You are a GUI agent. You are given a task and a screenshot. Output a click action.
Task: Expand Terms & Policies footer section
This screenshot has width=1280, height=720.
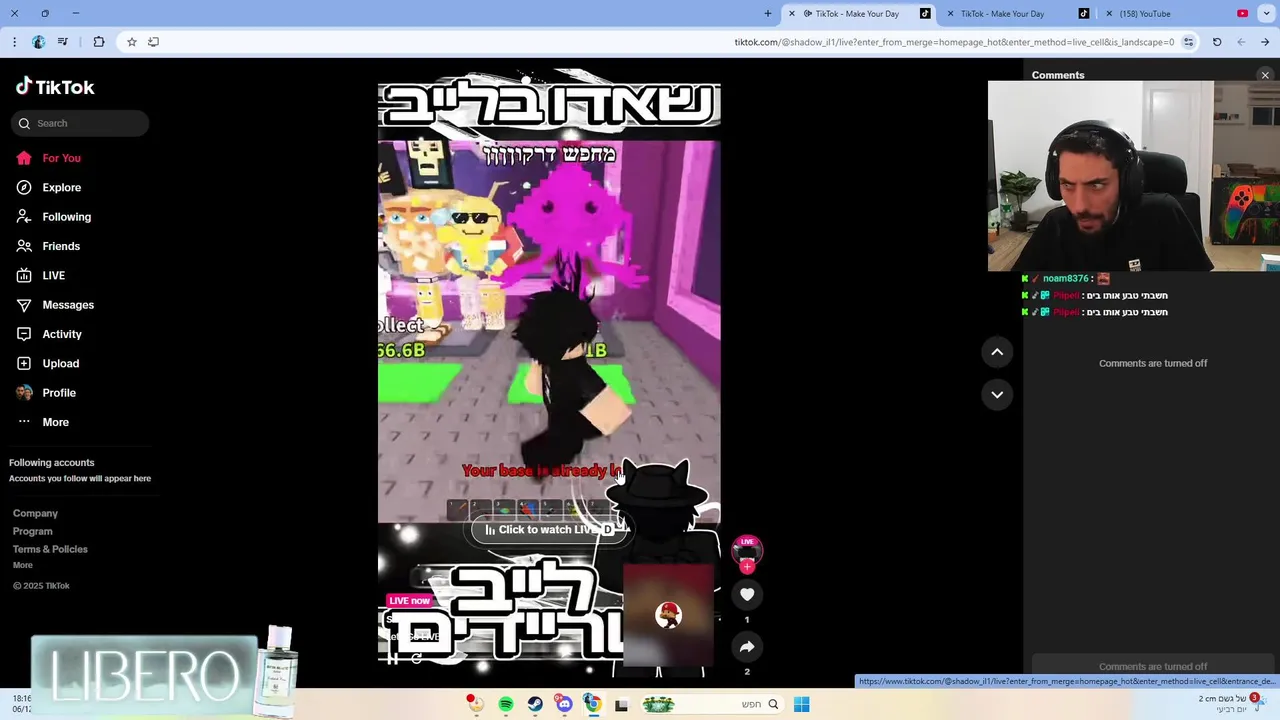pos(50,549)
